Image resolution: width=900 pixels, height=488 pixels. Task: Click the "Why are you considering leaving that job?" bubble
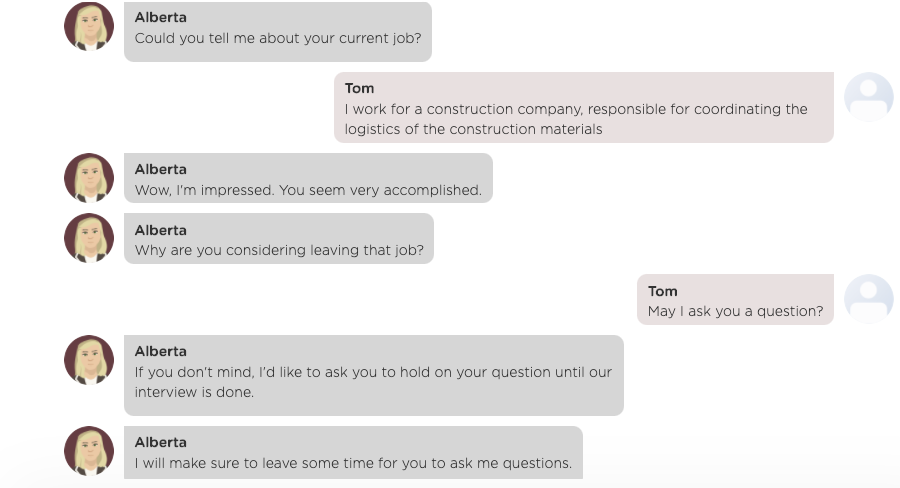point(279,239)
